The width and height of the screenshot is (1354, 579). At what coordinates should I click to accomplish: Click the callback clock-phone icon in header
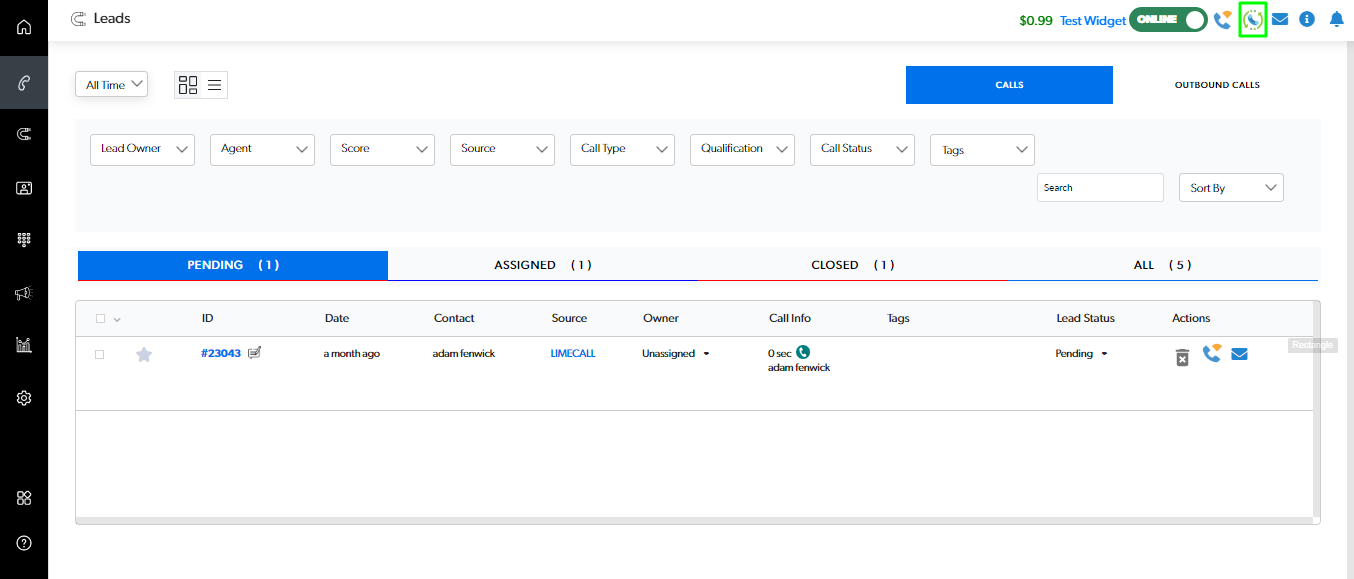click(1253, 19)
